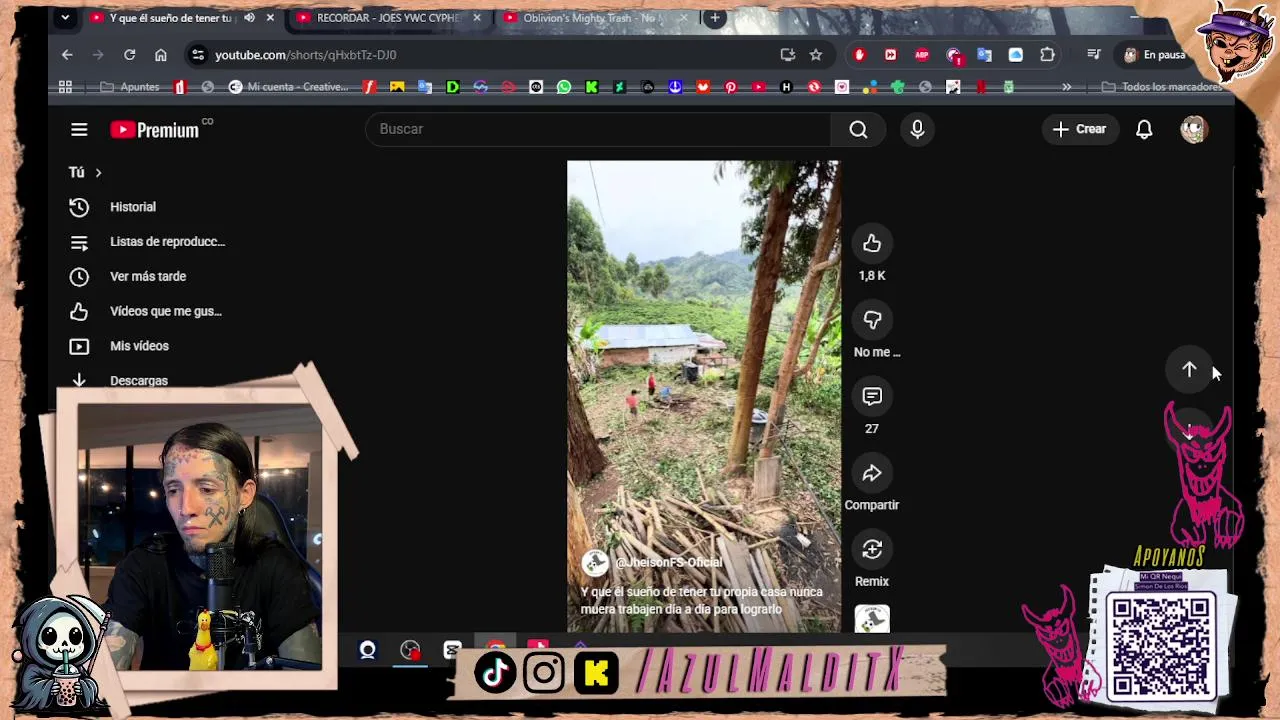Open the notifications bell
This screenshot has width=1280, height=720.
tap(1144, 129)
